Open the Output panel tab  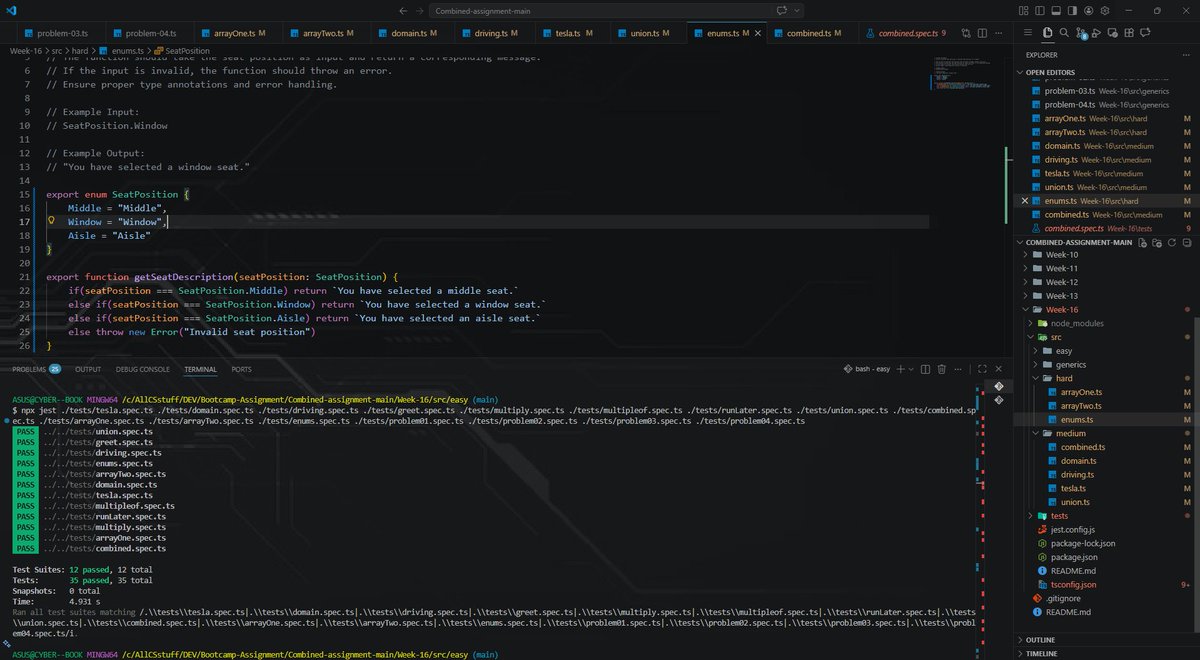pyautogui.click(x=88, y=369)
